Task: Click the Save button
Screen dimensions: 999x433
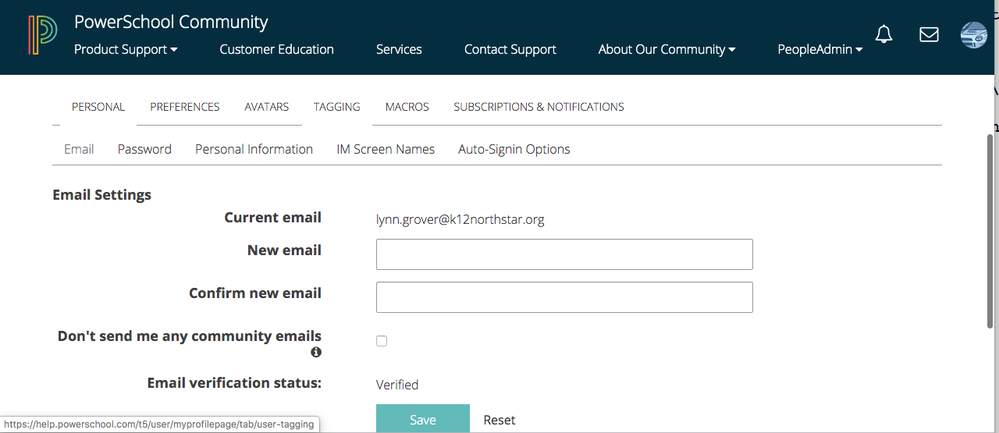Action: (x=423, y=419)
